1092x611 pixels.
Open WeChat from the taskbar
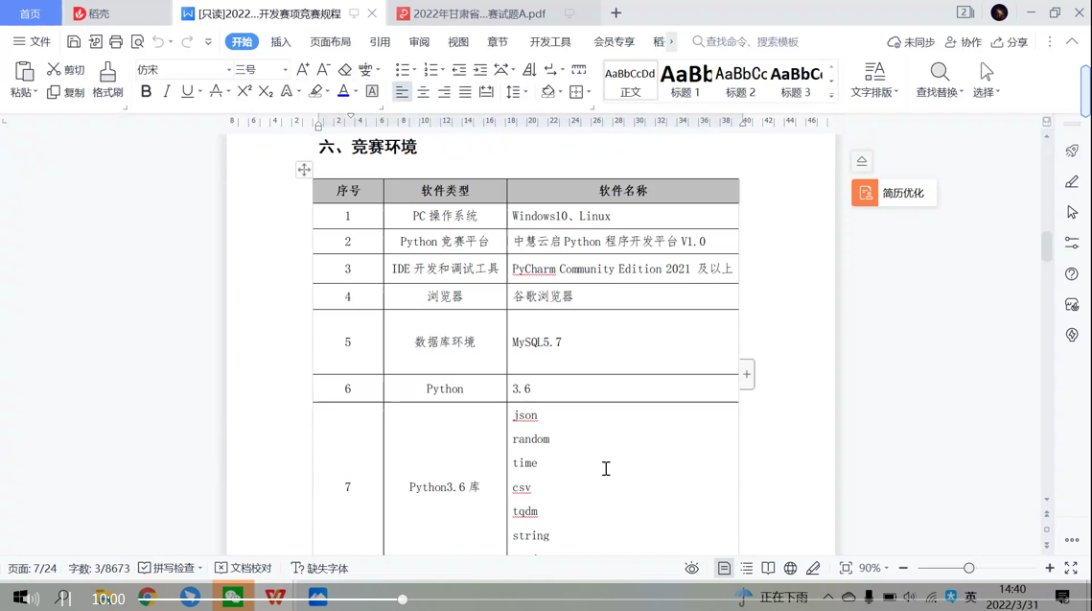click(x=233, y=597)
